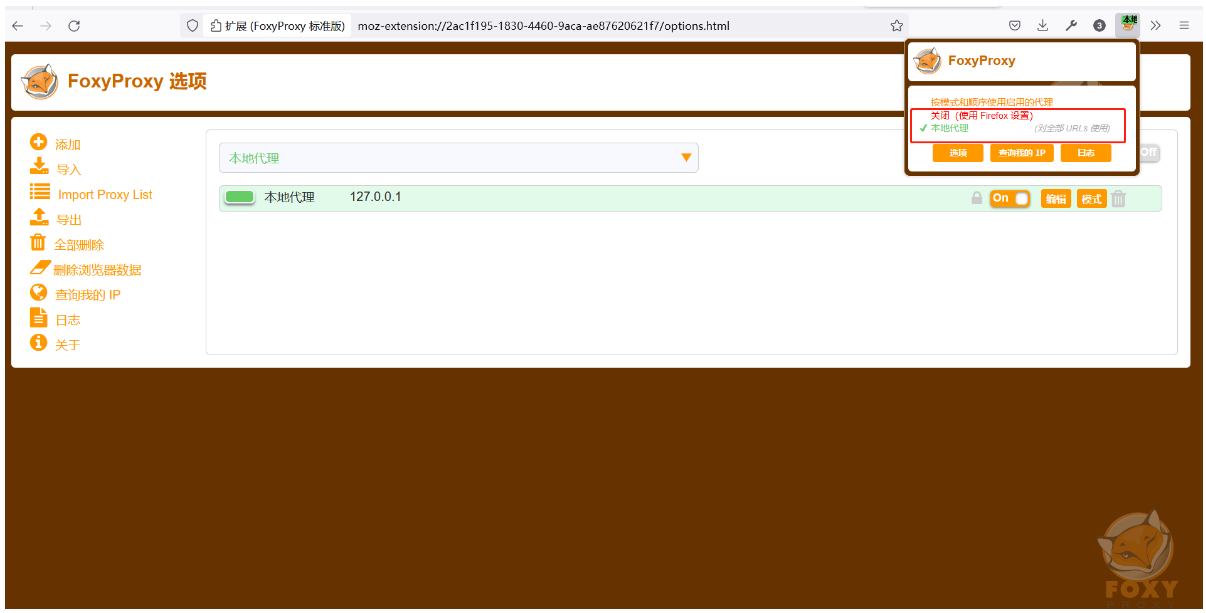
Task: Click the fox logo beside FoxyProxy 选项
Action: (x=40, y=82)
